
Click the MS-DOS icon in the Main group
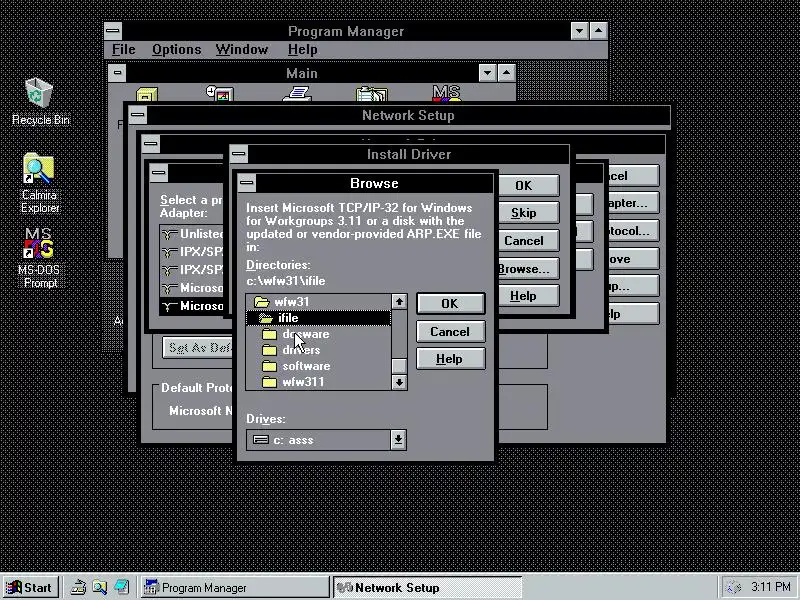pyautogui.click(x=446, y=93)
